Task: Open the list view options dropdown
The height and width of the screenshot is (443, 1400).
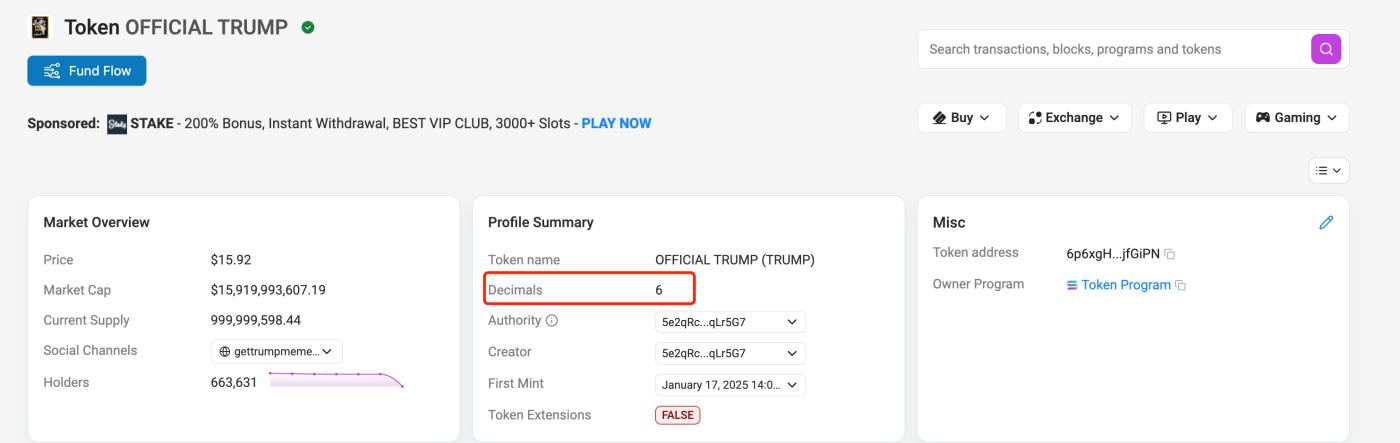Action: [1329, 170]
